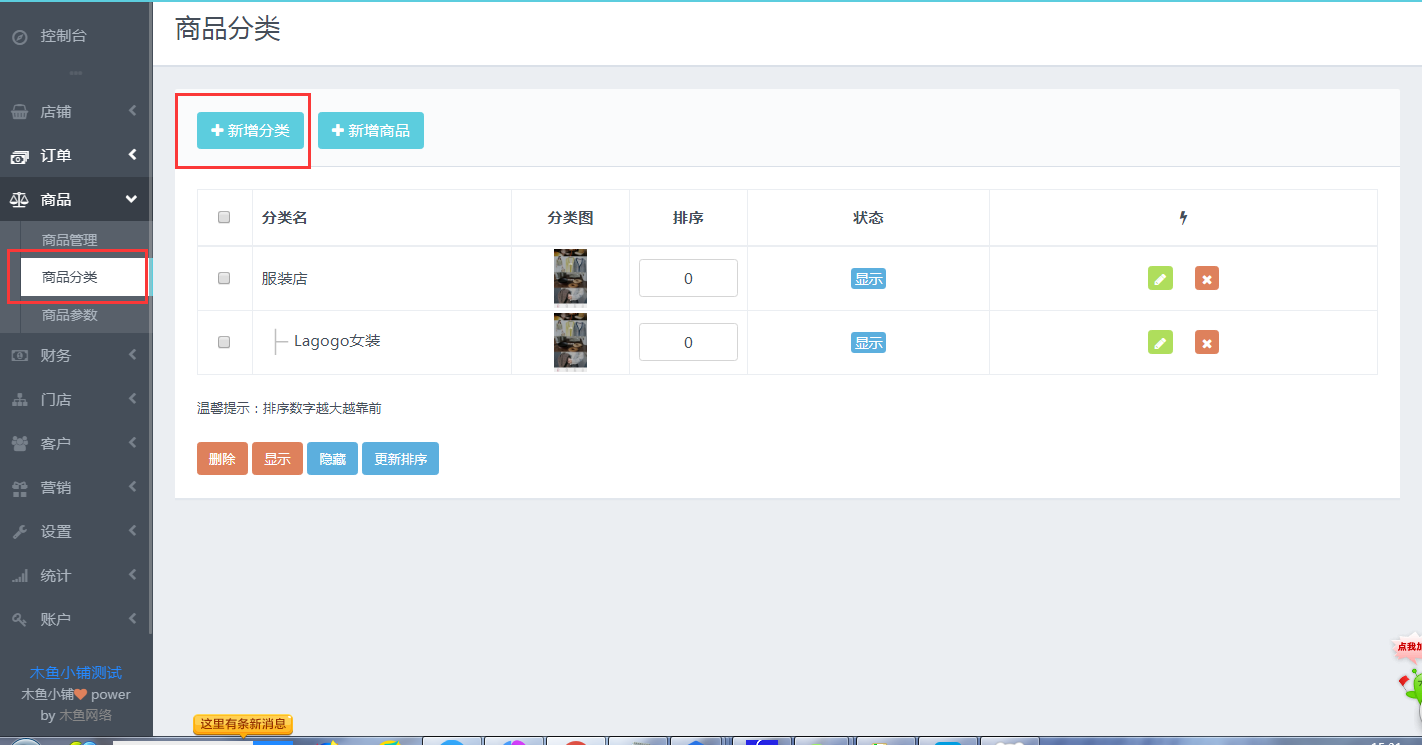Click the 设置 wrench icon in sidebar
The width and height of the screenshot is (1422, 745).
point(19,532)
